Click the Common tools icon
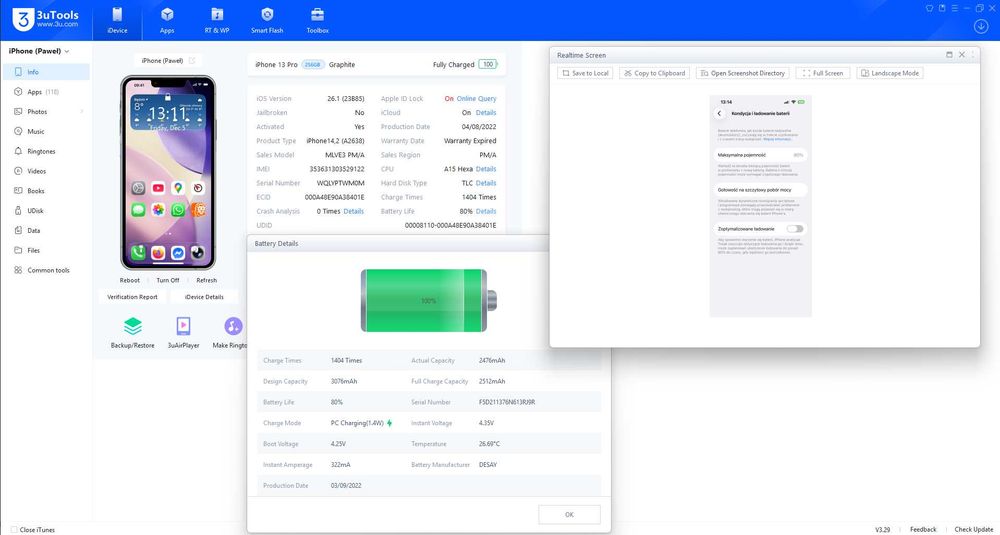 (18, 270)
